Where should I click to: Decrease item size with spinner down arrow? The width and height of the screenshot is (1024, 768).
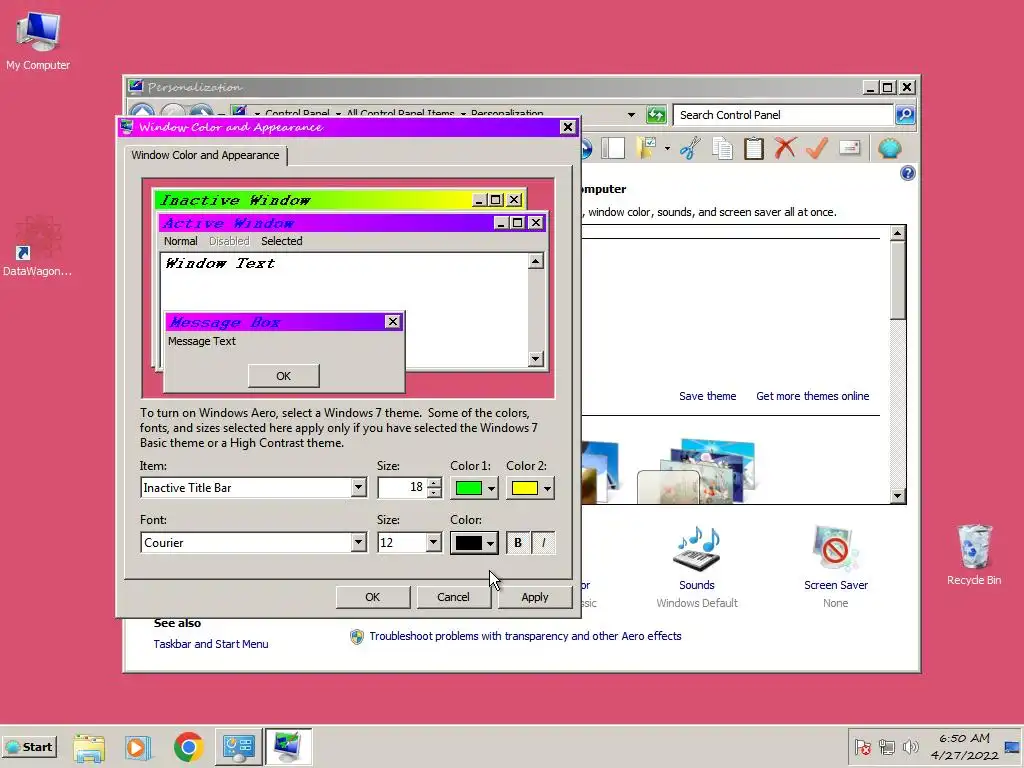pos(434,493)
